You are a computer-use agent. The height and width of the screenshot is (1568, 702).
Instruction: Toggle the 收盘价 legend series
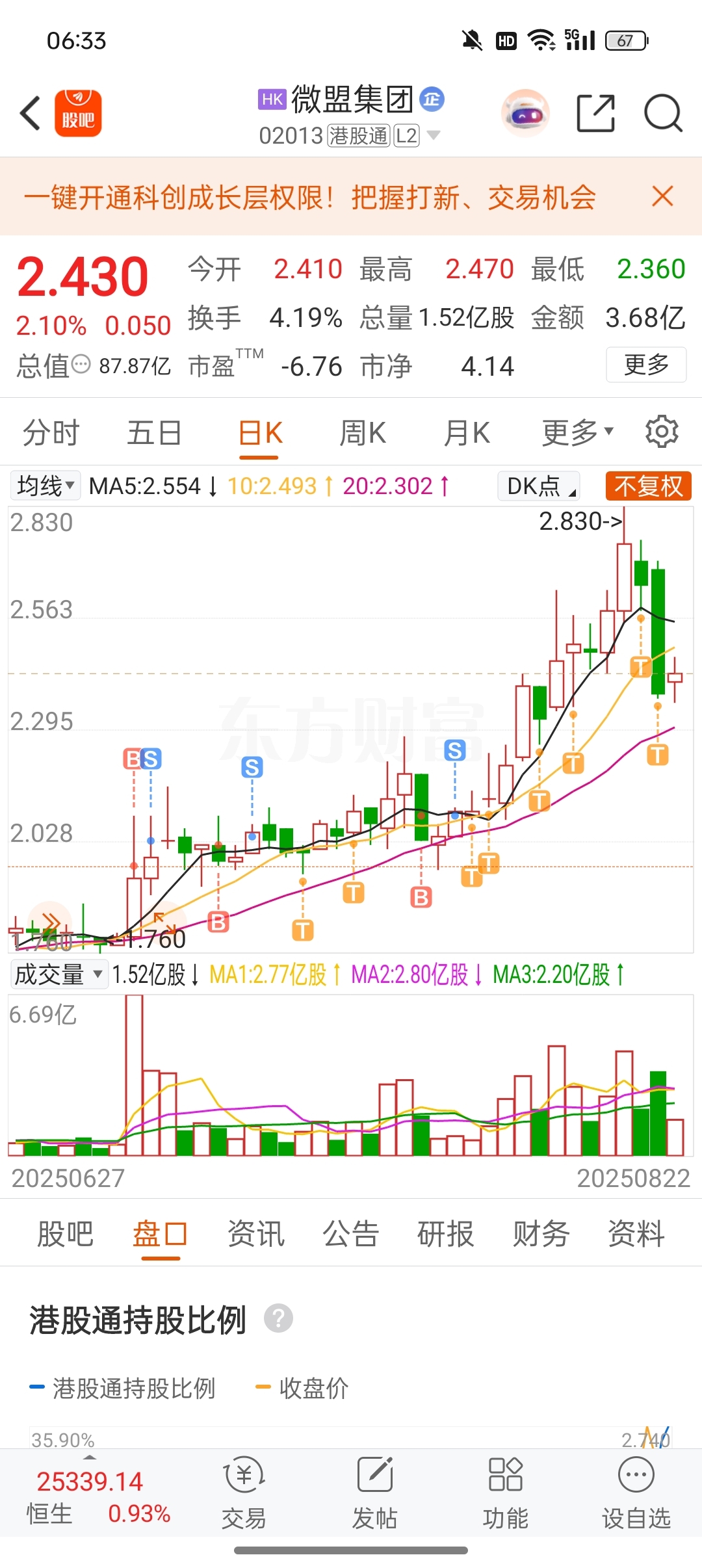click(x=302, y=1387)
